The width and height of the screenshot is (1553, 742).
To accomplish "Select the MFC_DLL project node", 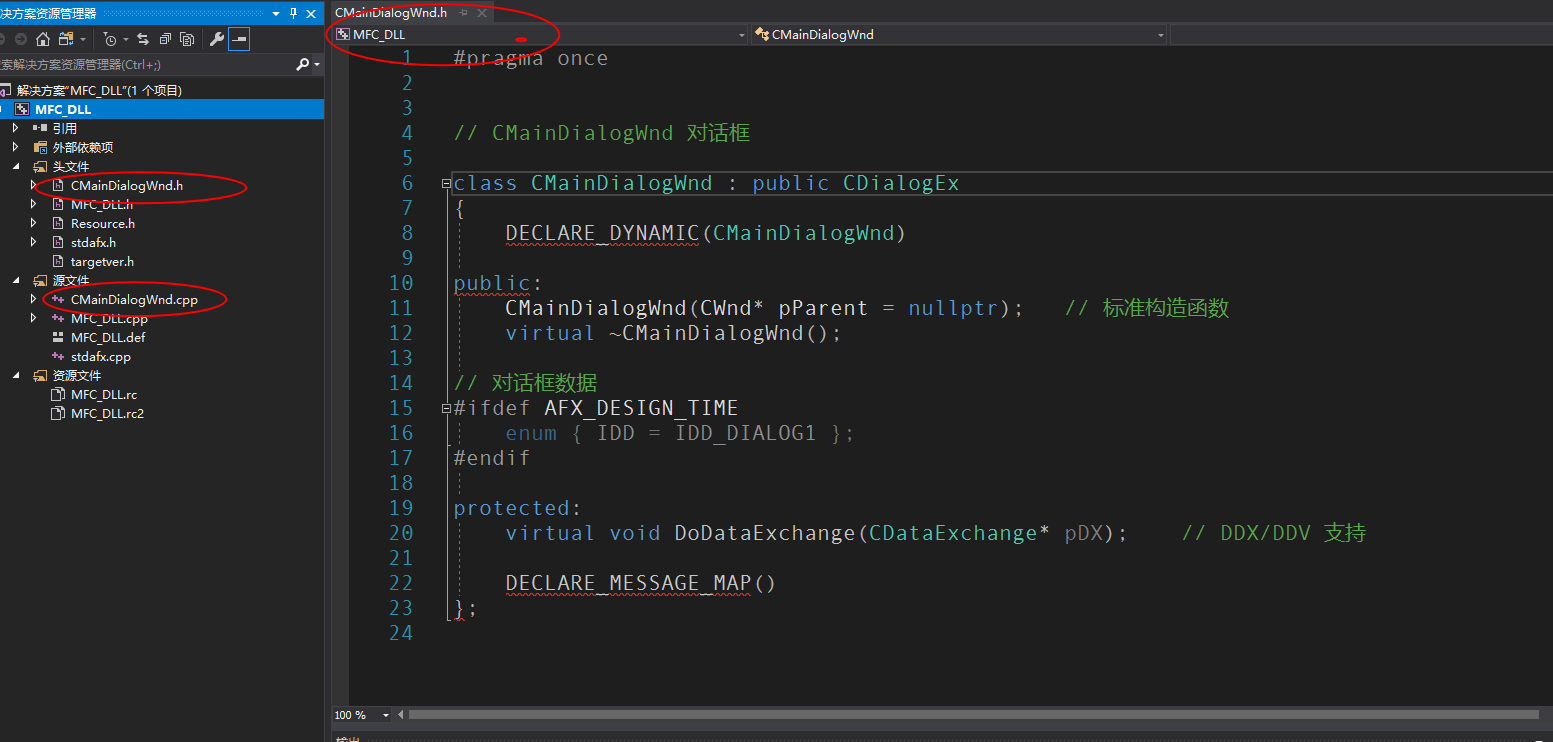I will coord(162,109).
